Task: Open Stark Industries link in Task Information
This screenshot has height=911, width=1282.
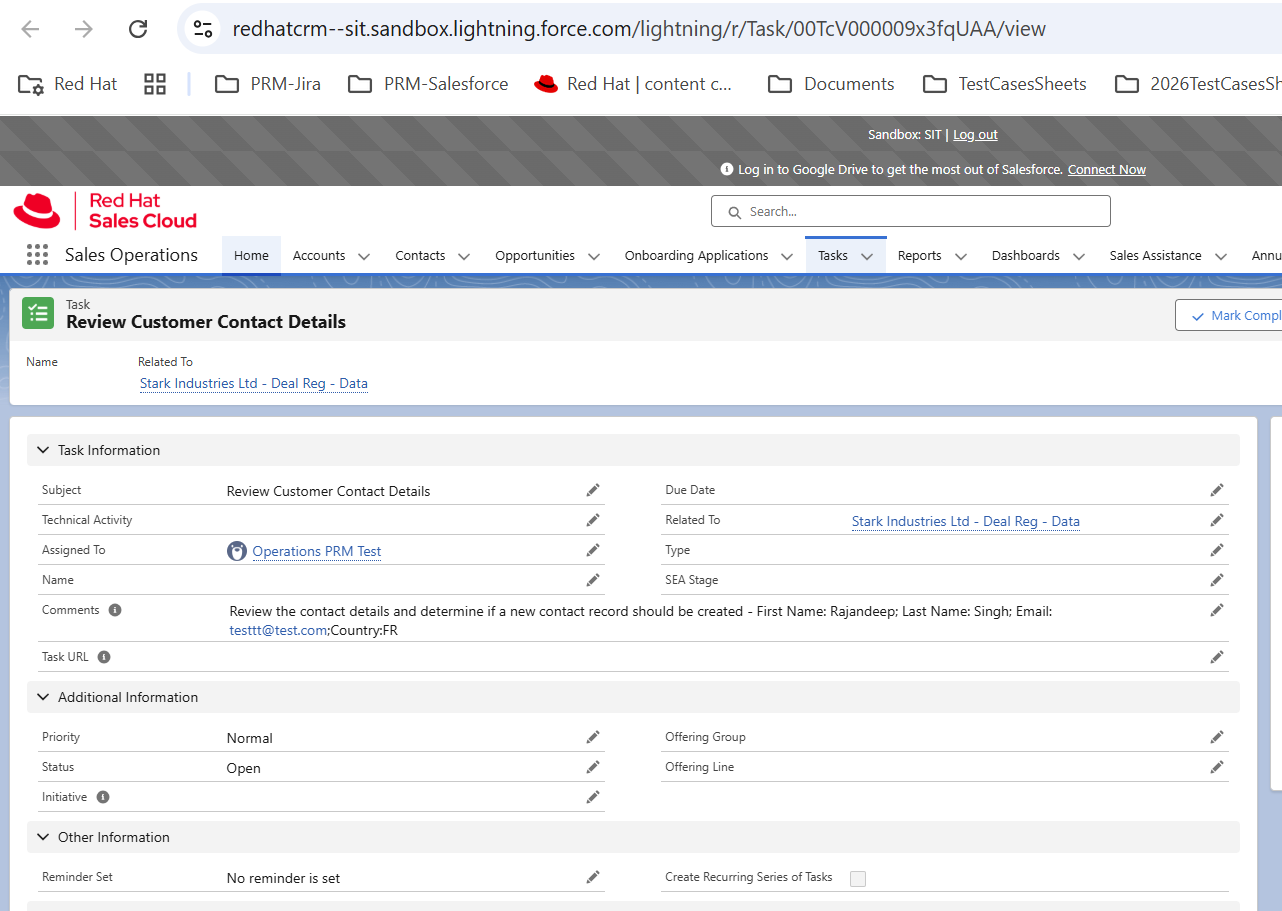Action: click(966, 521)
